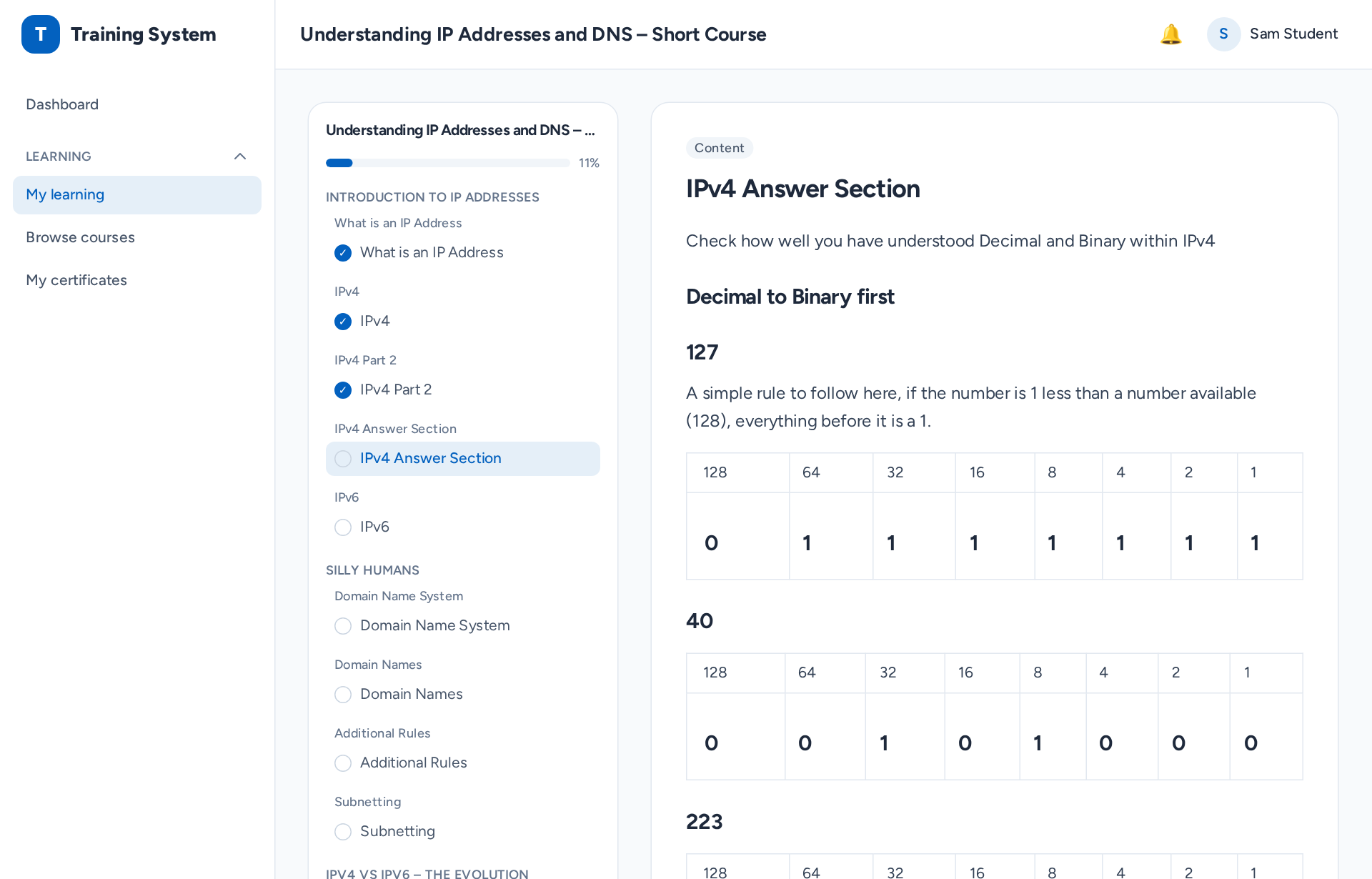Screen dimensions: 1372x879
Task: Click the empty circle beside IPv4 Answer Section
Action: [343, 459]
